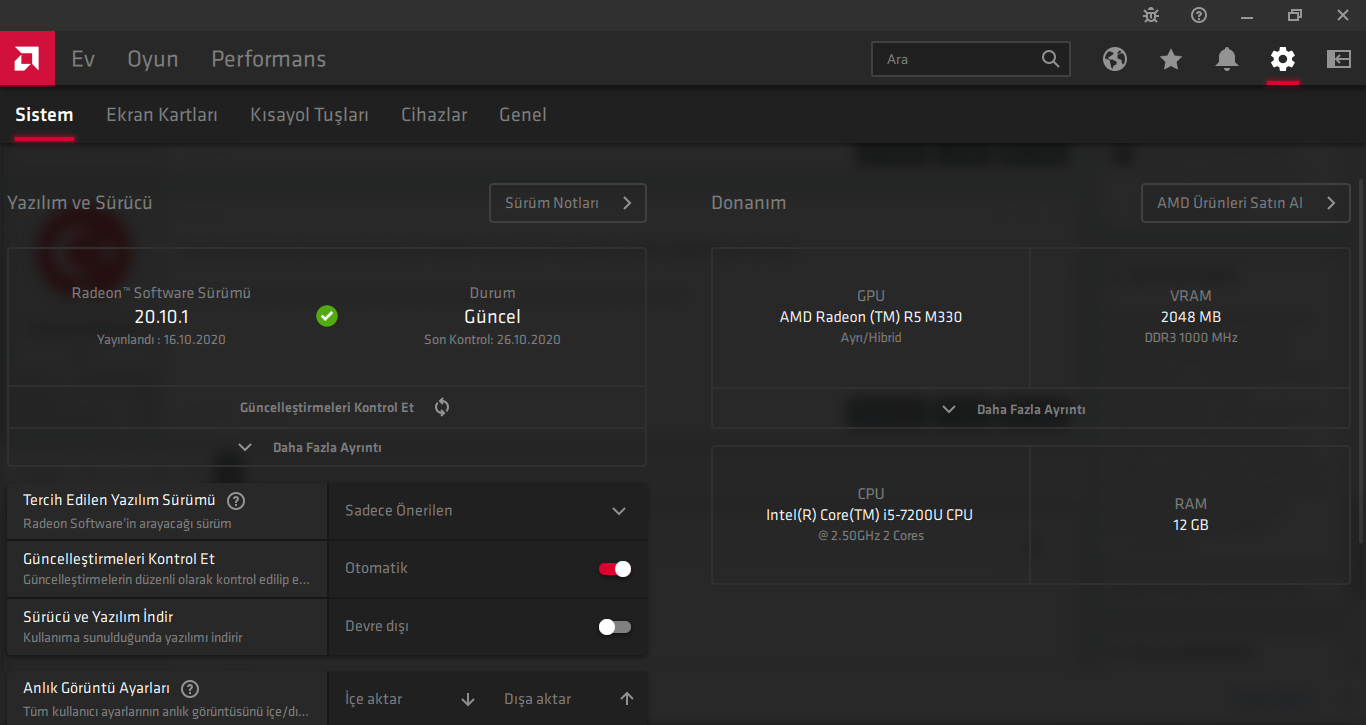Click the refresh icon beside Güncelleştirmeleri Kontrol Et

[442, 407]
